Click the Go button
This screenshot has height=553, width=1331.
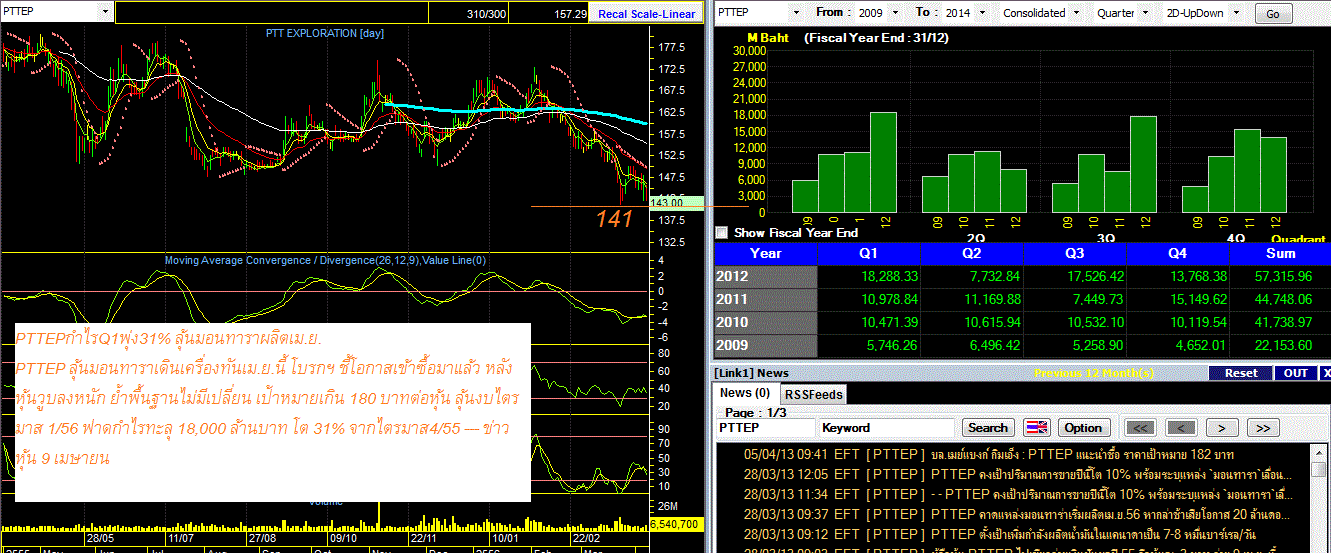pos(1273,14)
